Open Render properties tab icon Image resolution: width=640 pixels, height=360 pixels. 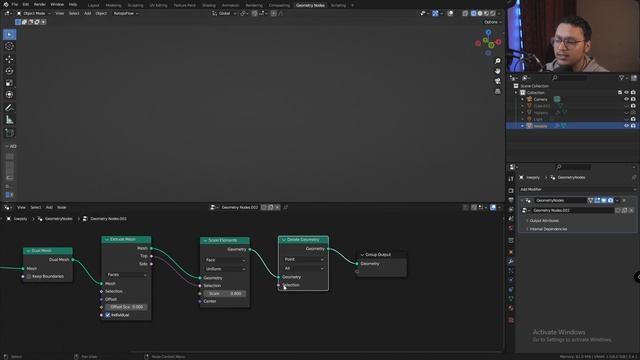pyautogui.click(x=511, y=191)
